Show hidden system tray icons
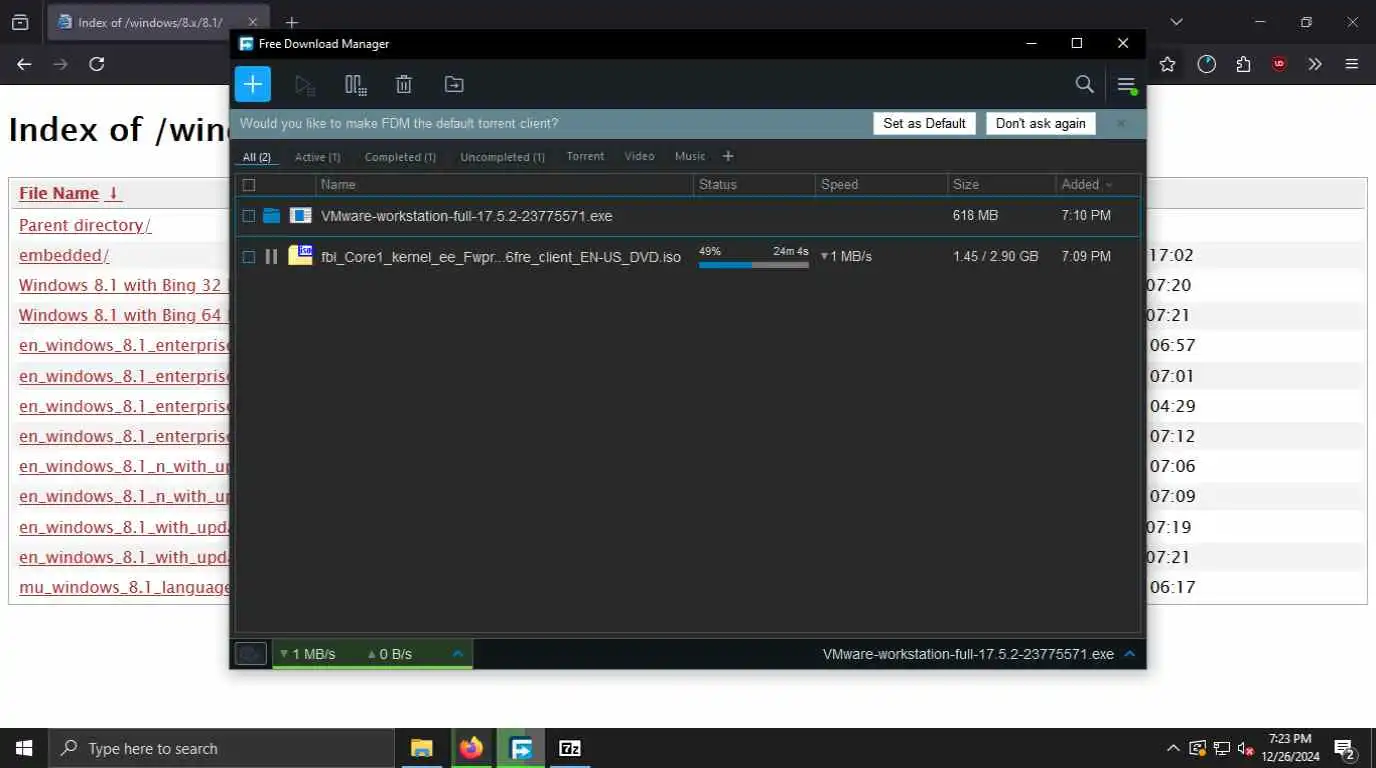 click(x=1173, y=748)
